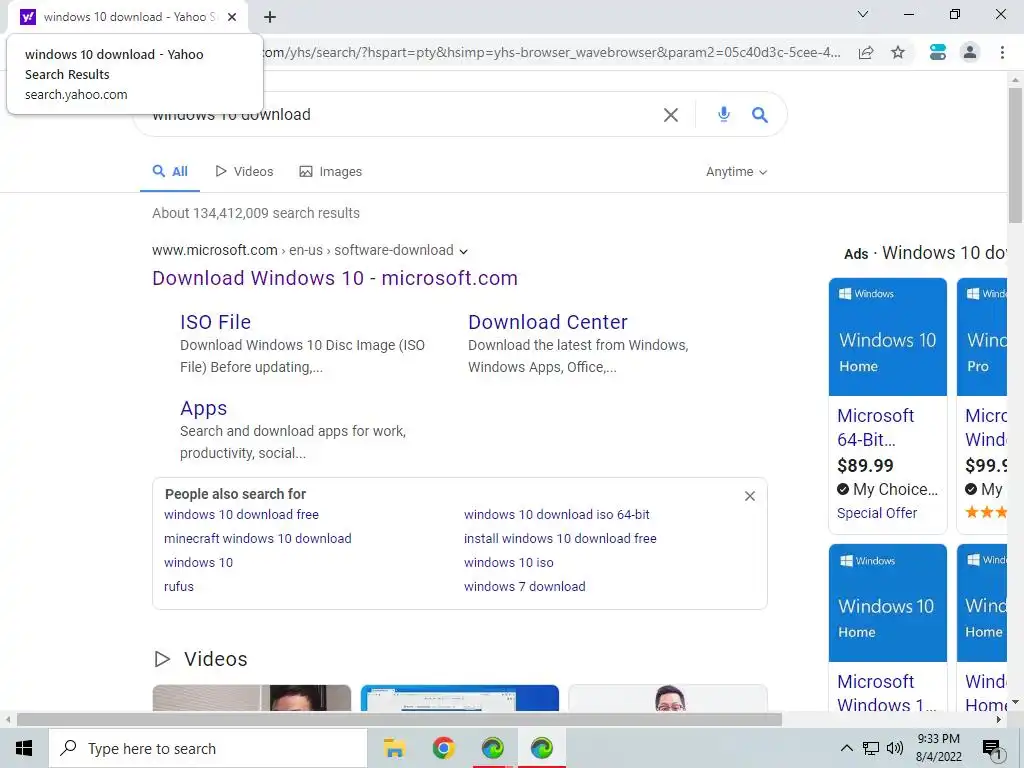Open the lower Windows 10 Home ad image

pos(888,603)
